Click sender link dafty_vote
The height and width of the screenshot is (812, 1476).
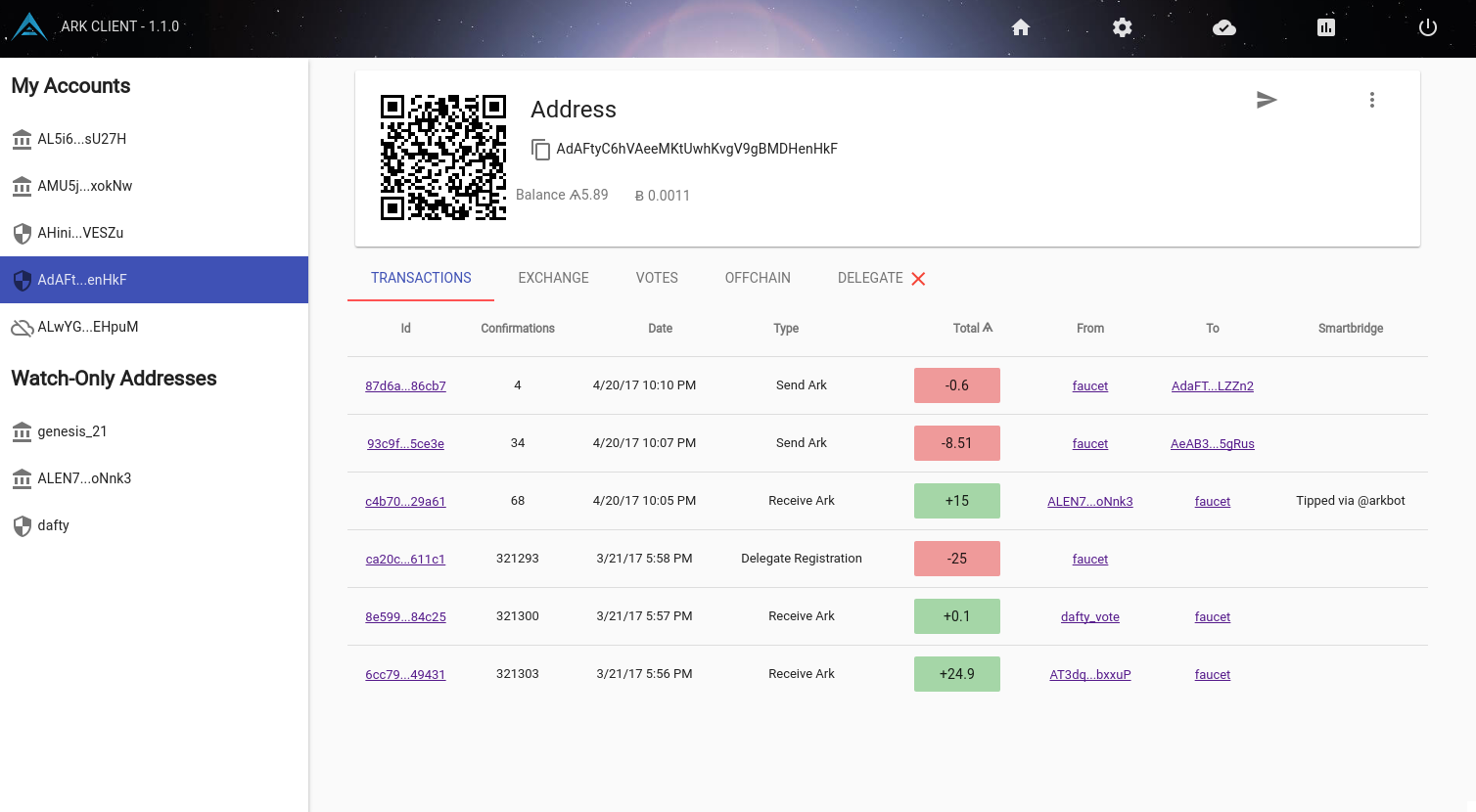1089,616
